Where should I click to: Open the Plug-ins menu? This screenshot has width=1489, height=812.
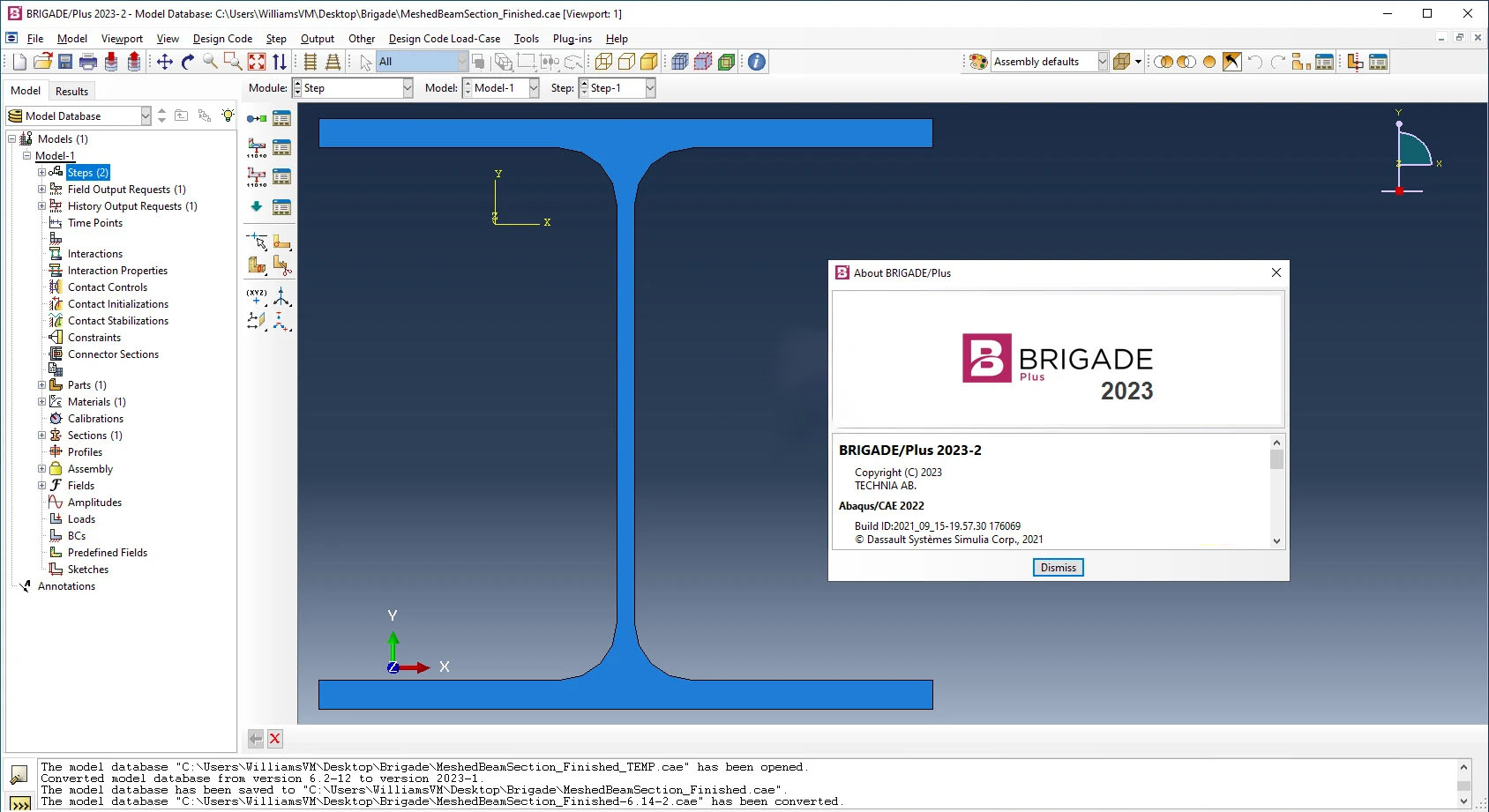point(572,39)
